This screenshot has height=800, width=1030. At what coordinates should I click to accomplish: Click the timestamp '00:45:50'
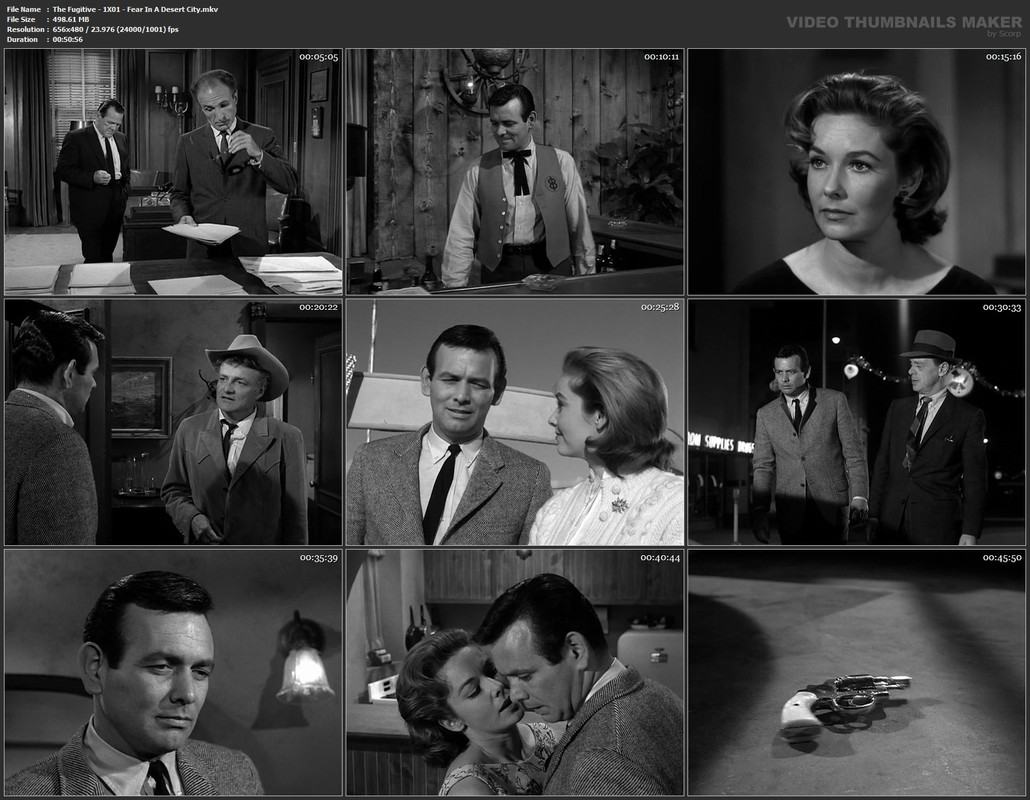tap(1002, 558)
